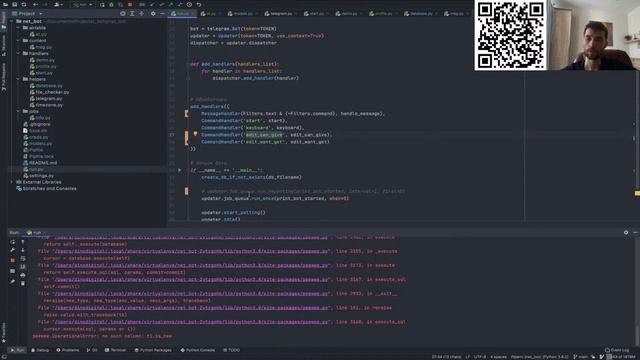Screen dimensions: 640x360
Task: Select README.md in project tree
Action: coord(43,162)
